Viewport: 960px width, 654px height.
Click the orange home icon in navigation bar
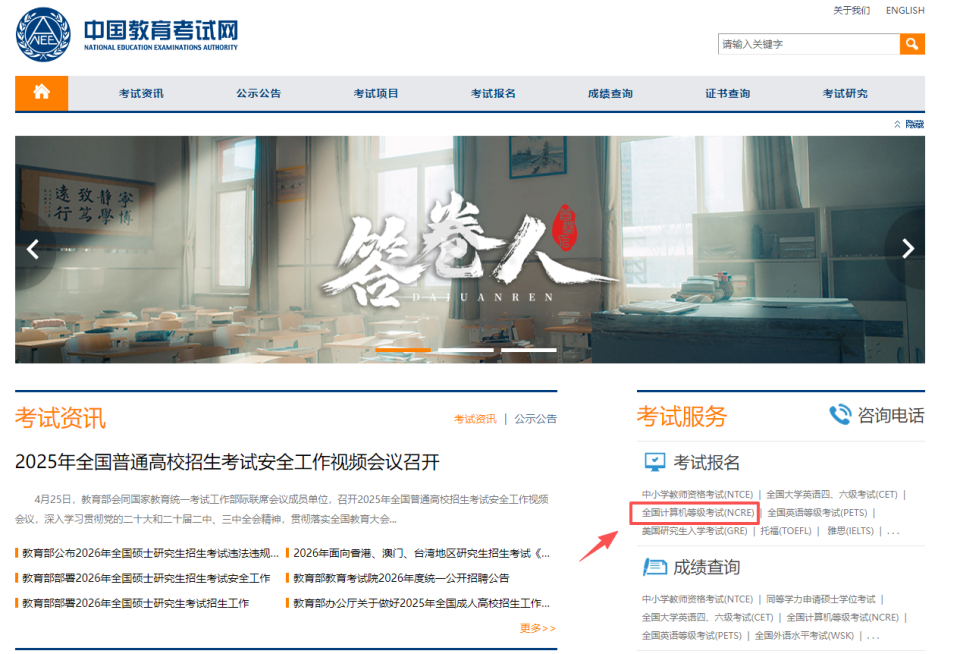(x=41, y=92)
